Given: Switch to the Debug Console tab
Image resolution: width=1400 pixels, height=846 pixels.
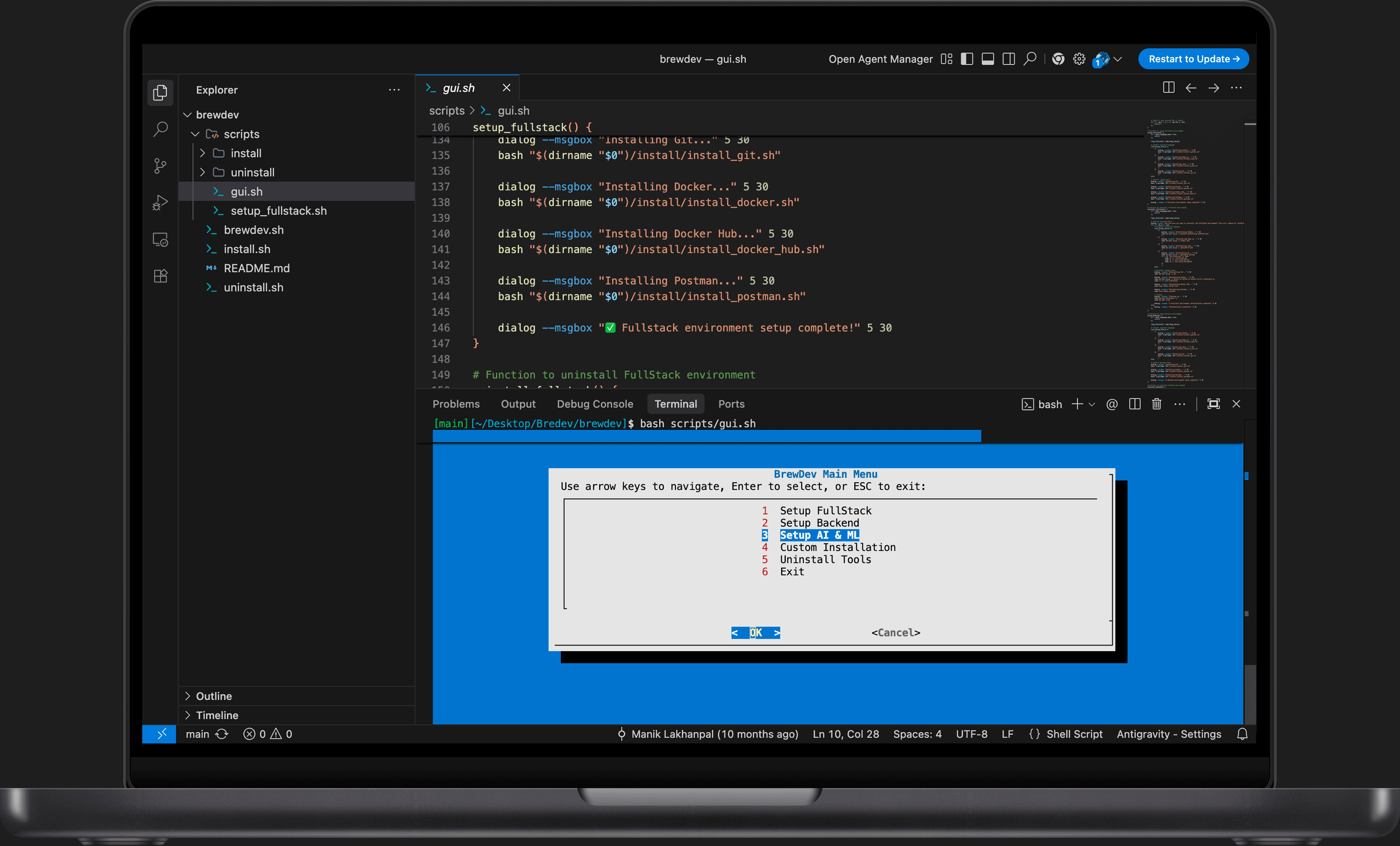Looking at the screenshot, I should [x=594, y=404].
